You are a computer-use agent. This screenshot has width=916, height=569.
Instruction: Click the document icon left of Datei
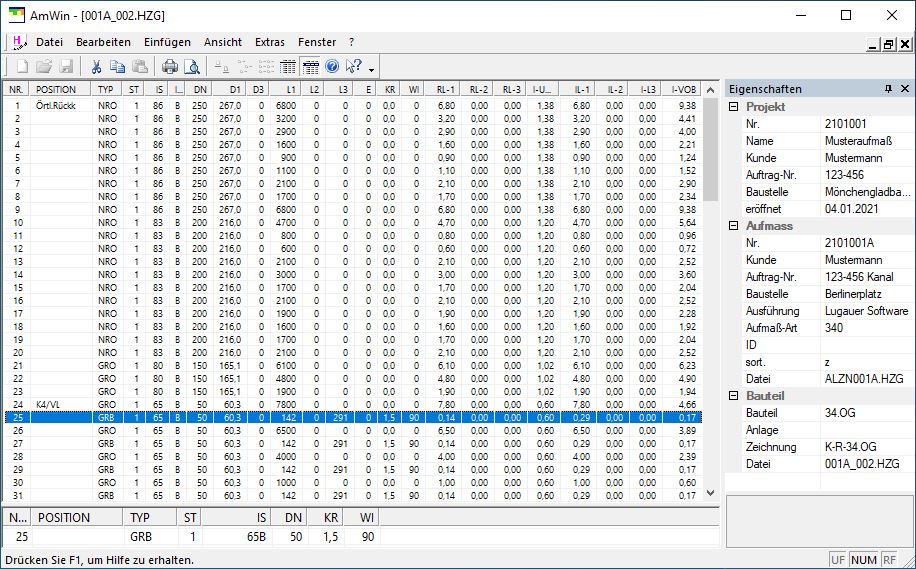(x=20, y=42)
